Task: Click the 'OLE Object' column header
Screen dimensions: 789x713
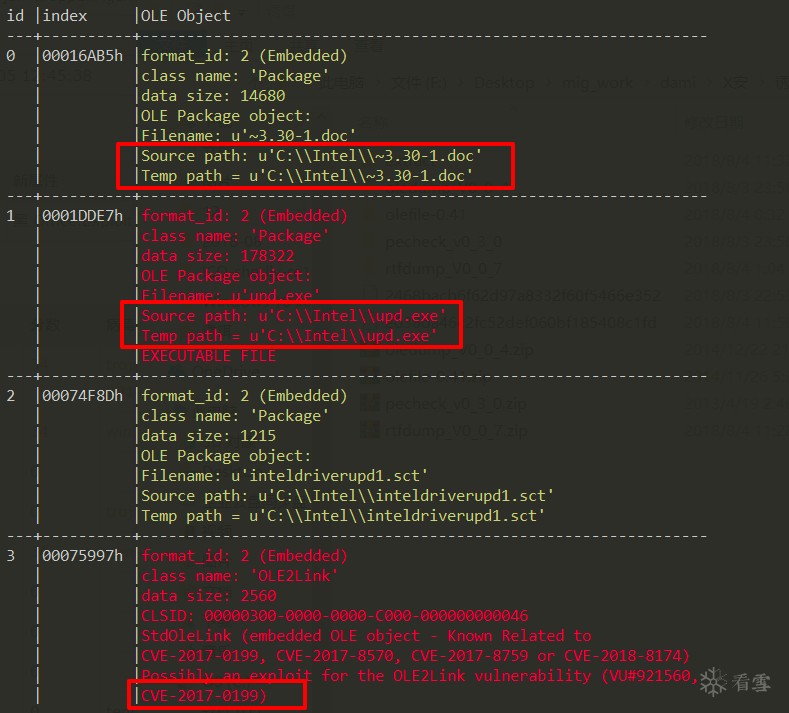Action: (185, 16)
